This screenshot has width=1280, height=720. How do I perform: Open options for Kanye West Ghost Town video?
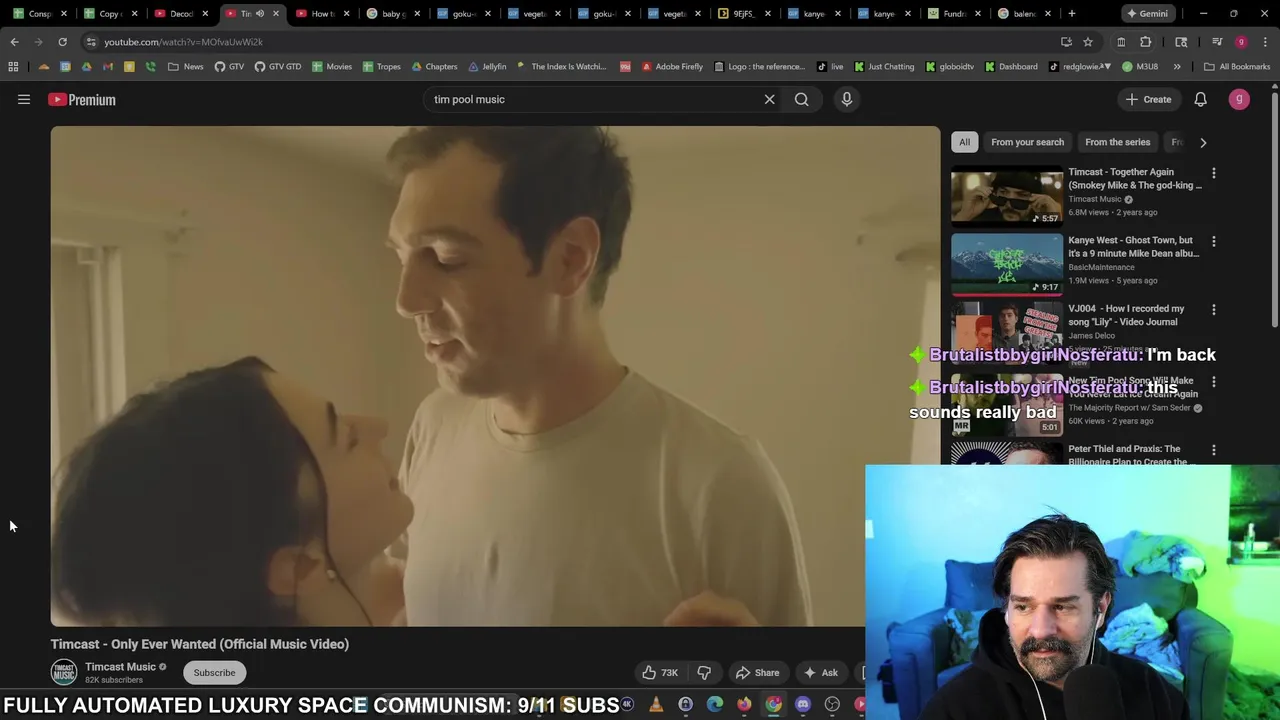tap(1214, 241)
